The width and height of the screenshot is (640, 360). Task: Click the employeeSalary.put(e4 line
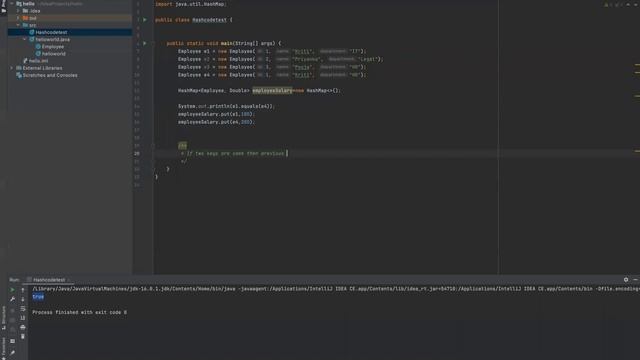coord(216,122)
